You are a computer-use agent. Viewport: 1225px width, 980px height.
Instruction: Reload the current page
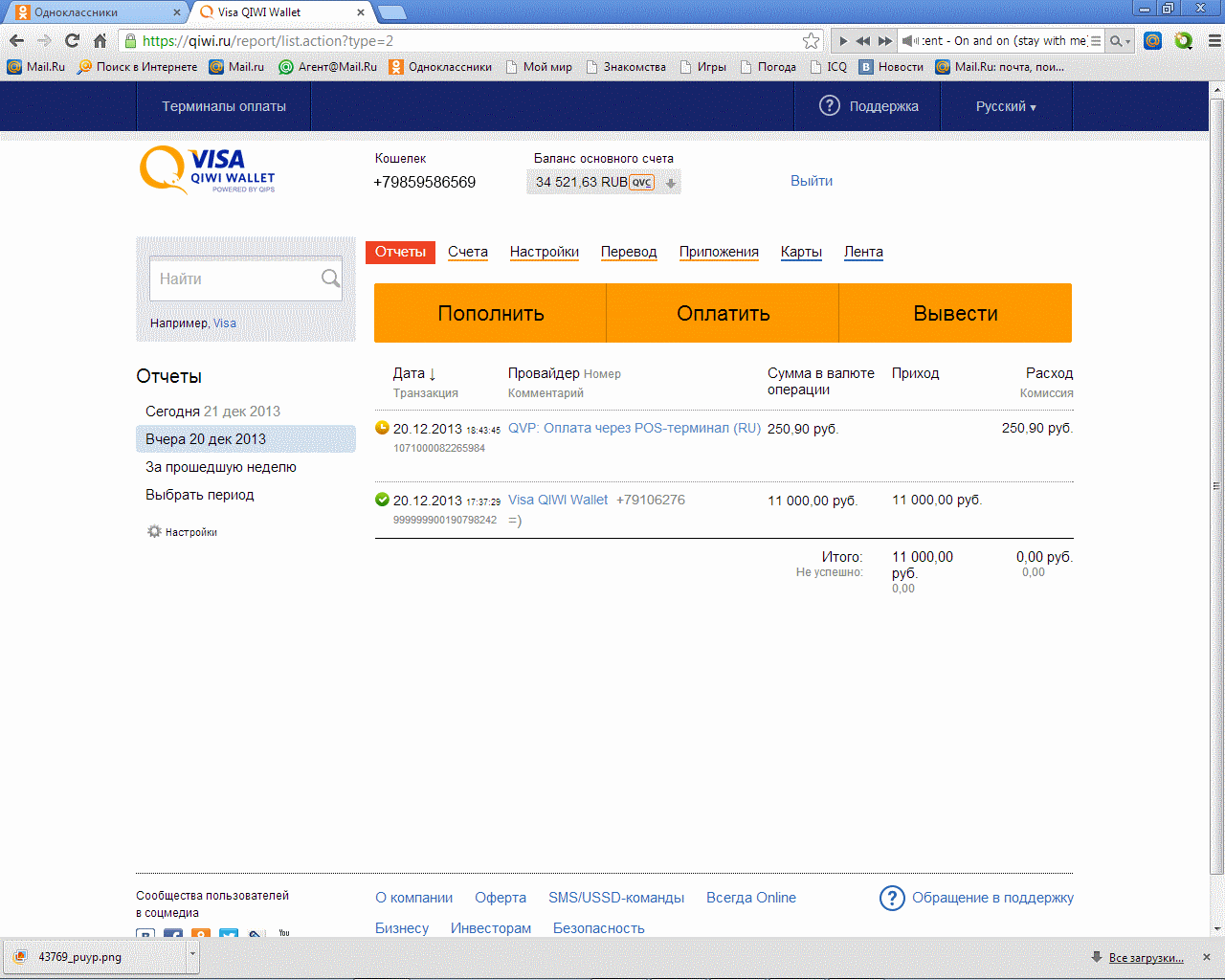point(72,40)
